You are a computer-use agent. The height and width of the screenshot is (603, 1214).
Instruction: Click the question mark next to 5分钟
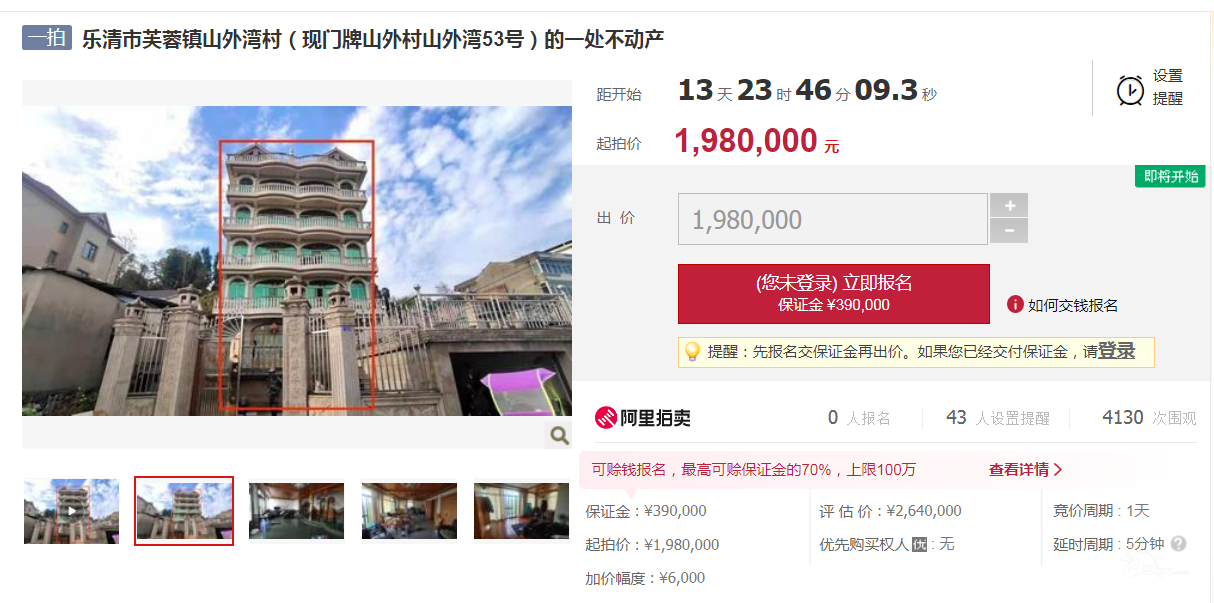(1179, 544)
